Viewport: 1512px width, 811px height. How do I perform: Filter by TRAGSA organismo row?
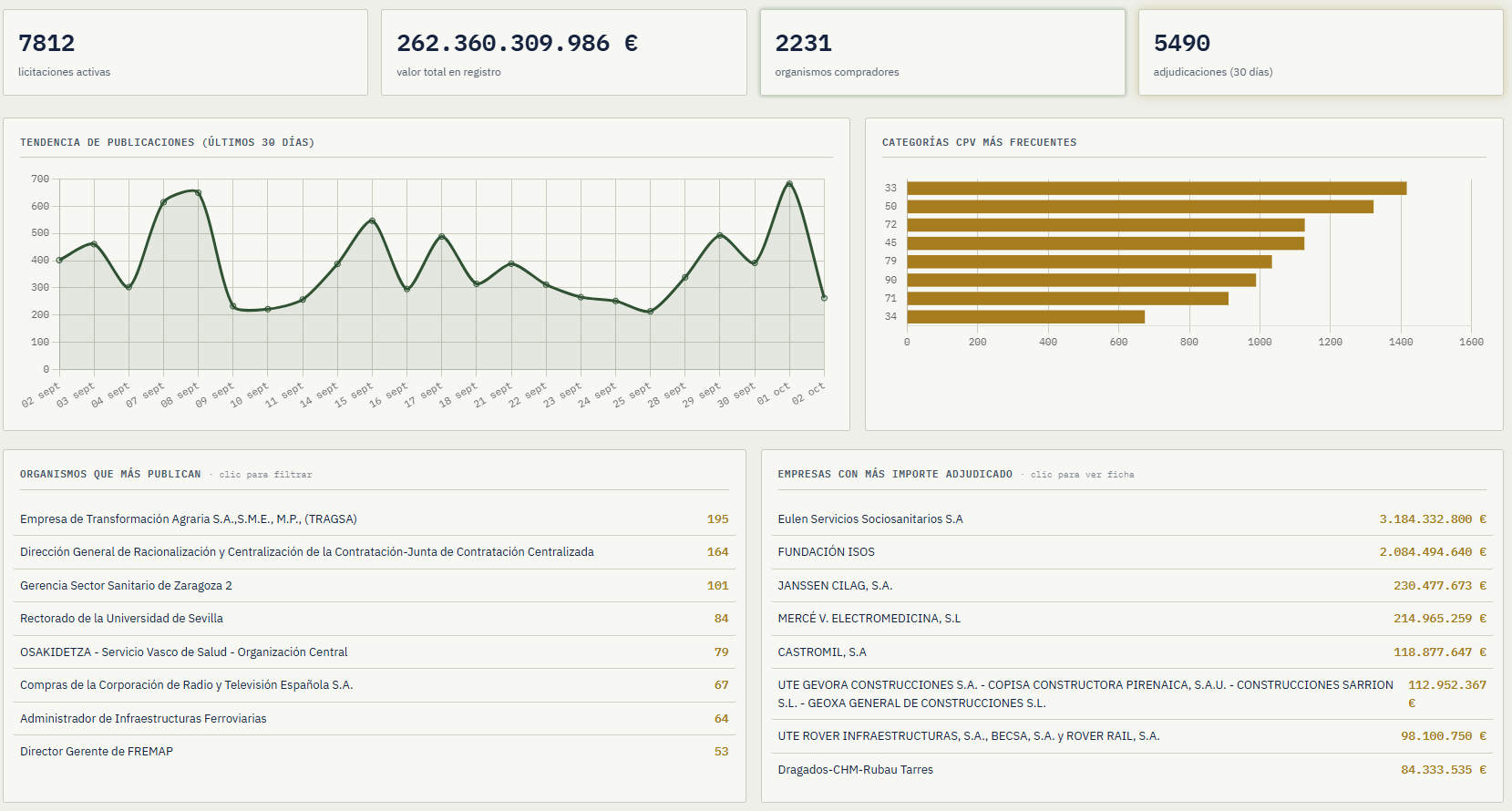tap(375, 519)
